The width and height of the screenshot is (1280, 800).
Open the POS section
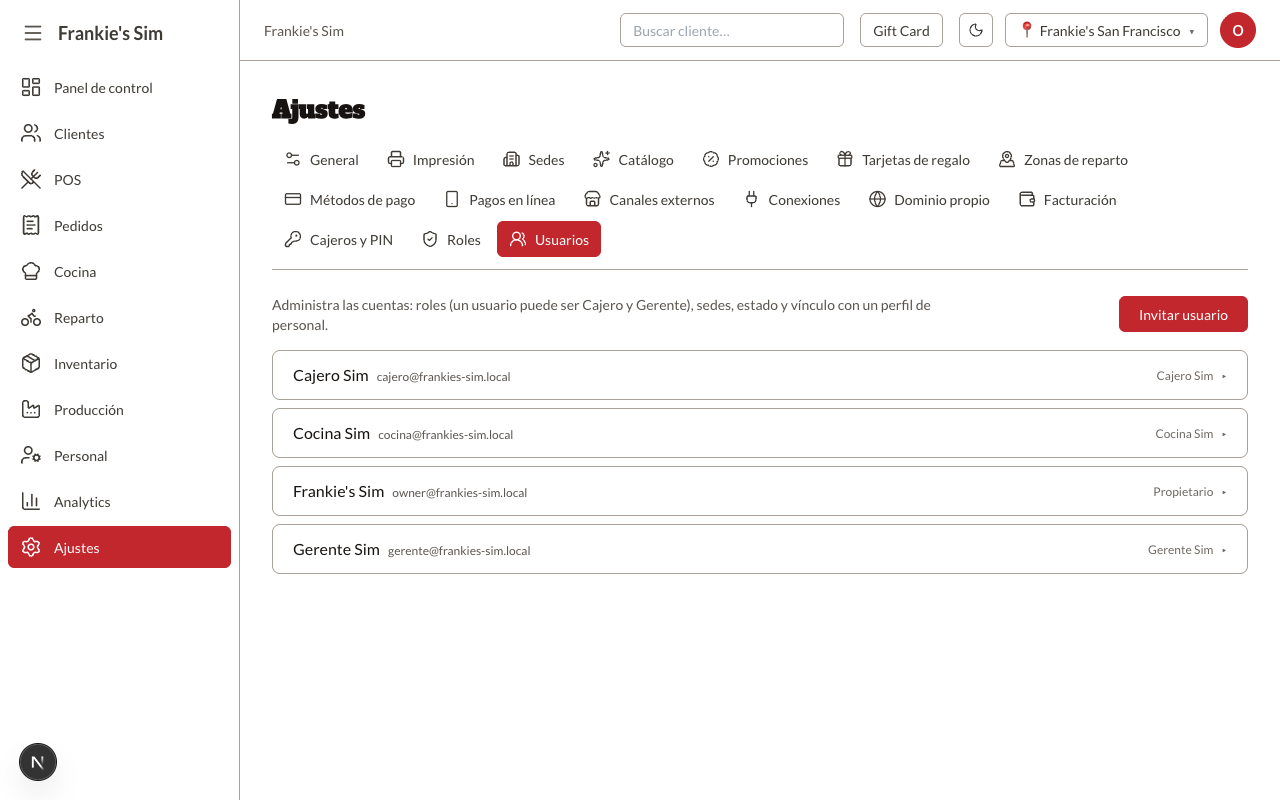tap(120, 180)
